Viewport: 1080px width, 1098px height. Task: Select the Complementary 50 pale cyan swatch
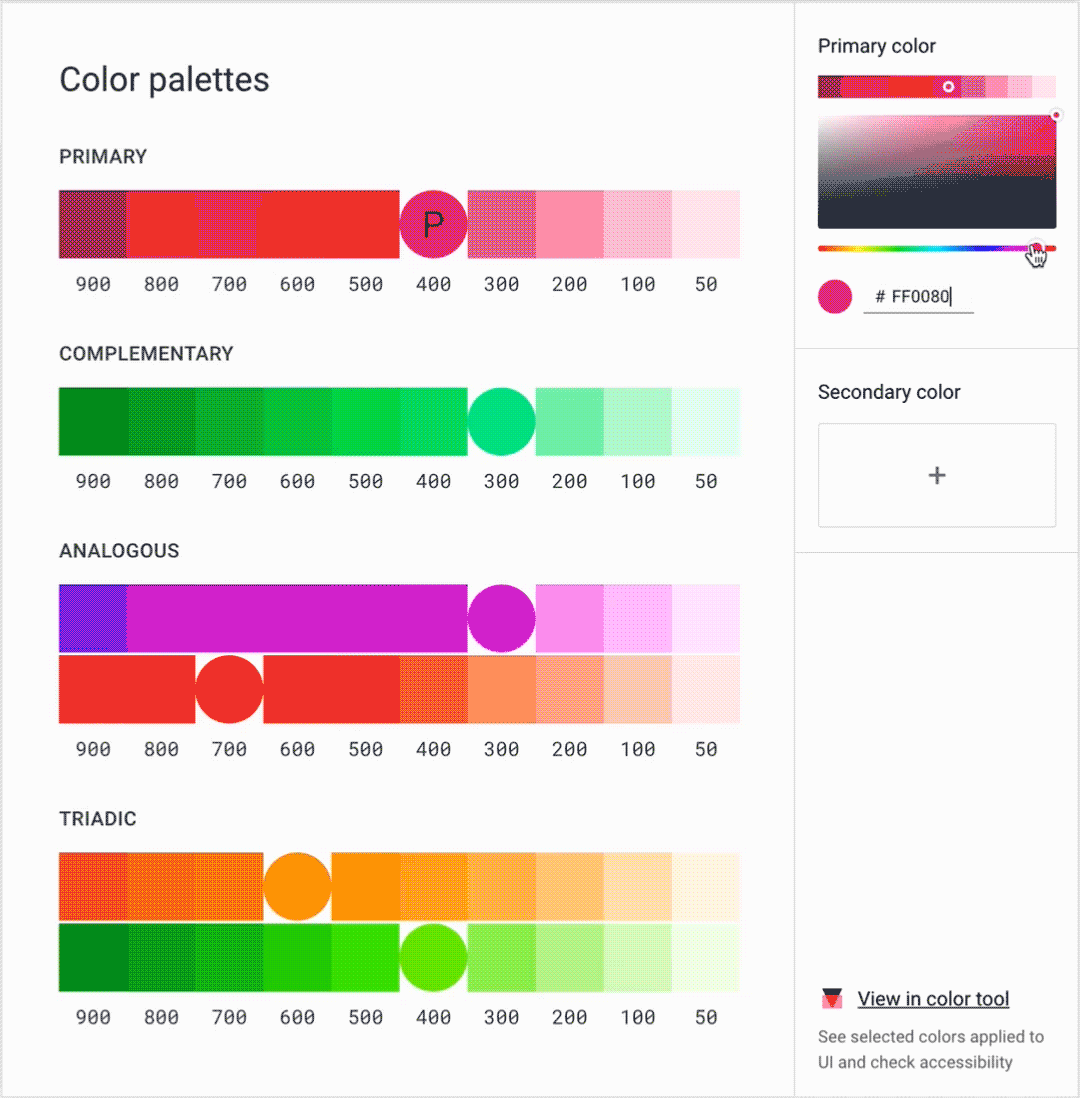coord(705,421)
